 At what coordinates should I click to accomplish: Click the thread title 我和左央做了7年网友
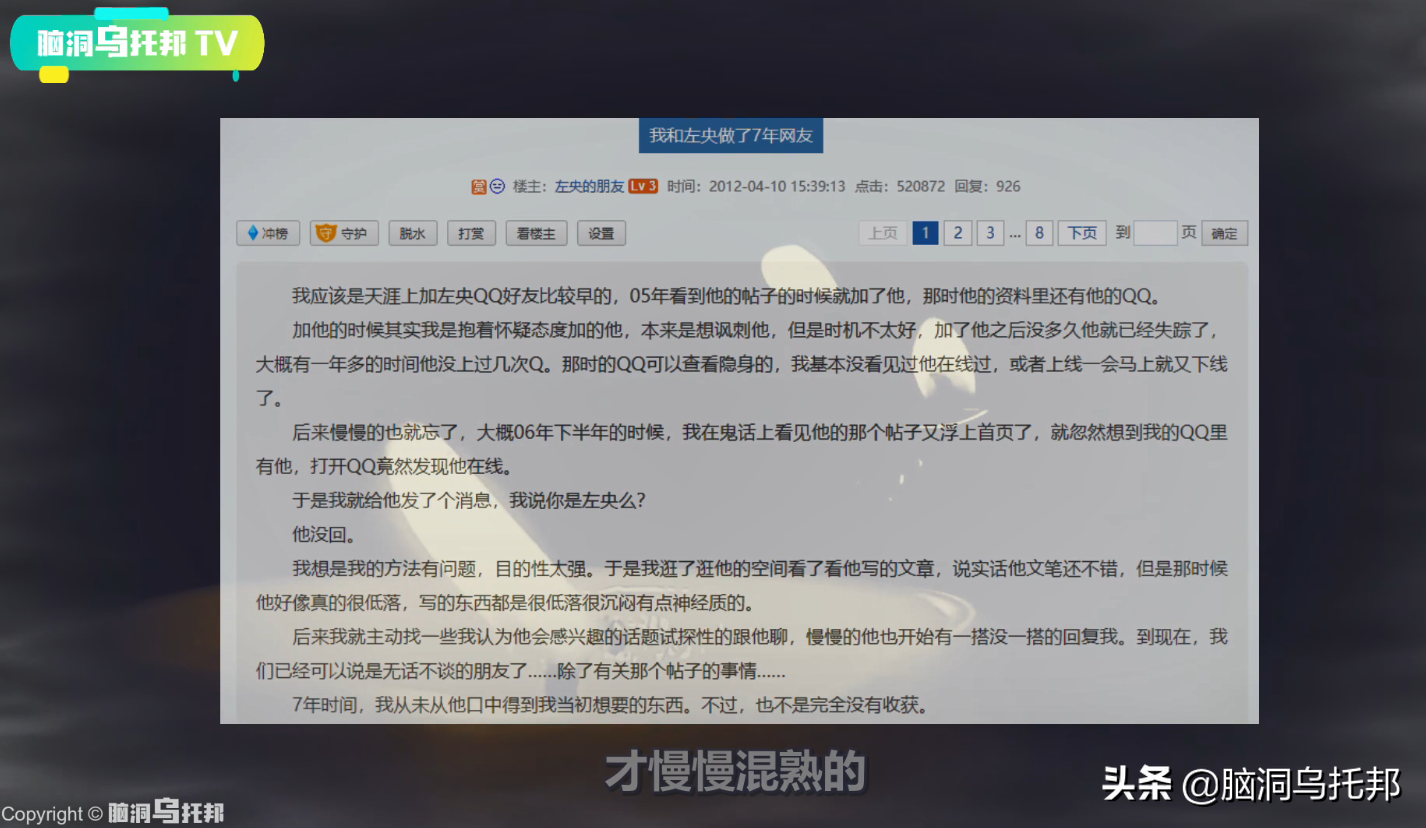coord(732,136)
